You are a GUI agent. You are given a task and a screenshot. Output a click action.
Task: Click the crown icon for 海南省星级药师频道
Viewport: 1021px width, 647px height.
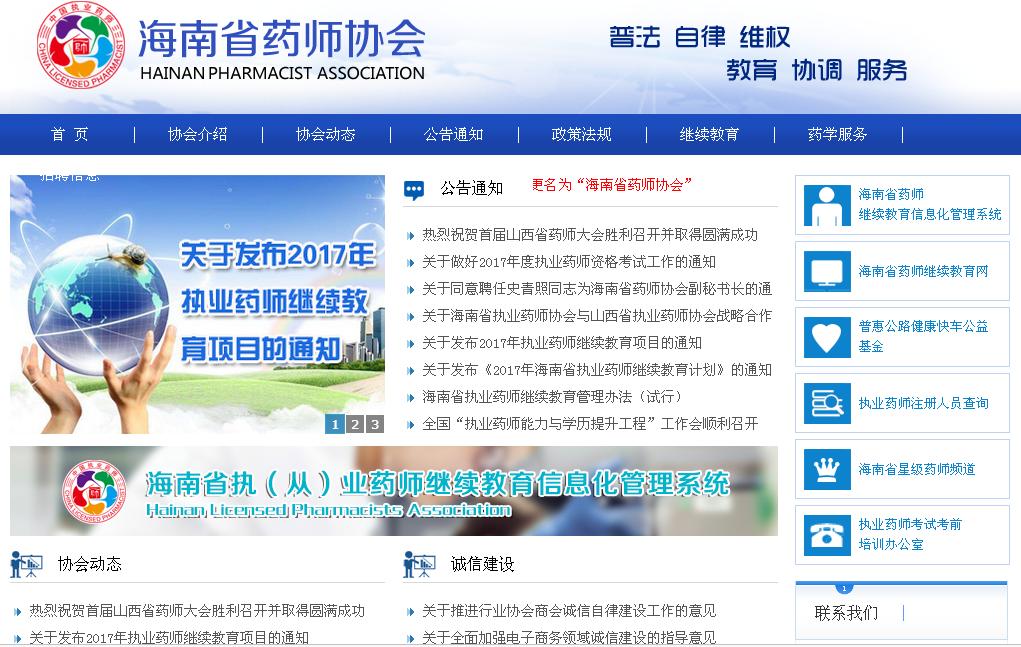[x=827, y=469]
